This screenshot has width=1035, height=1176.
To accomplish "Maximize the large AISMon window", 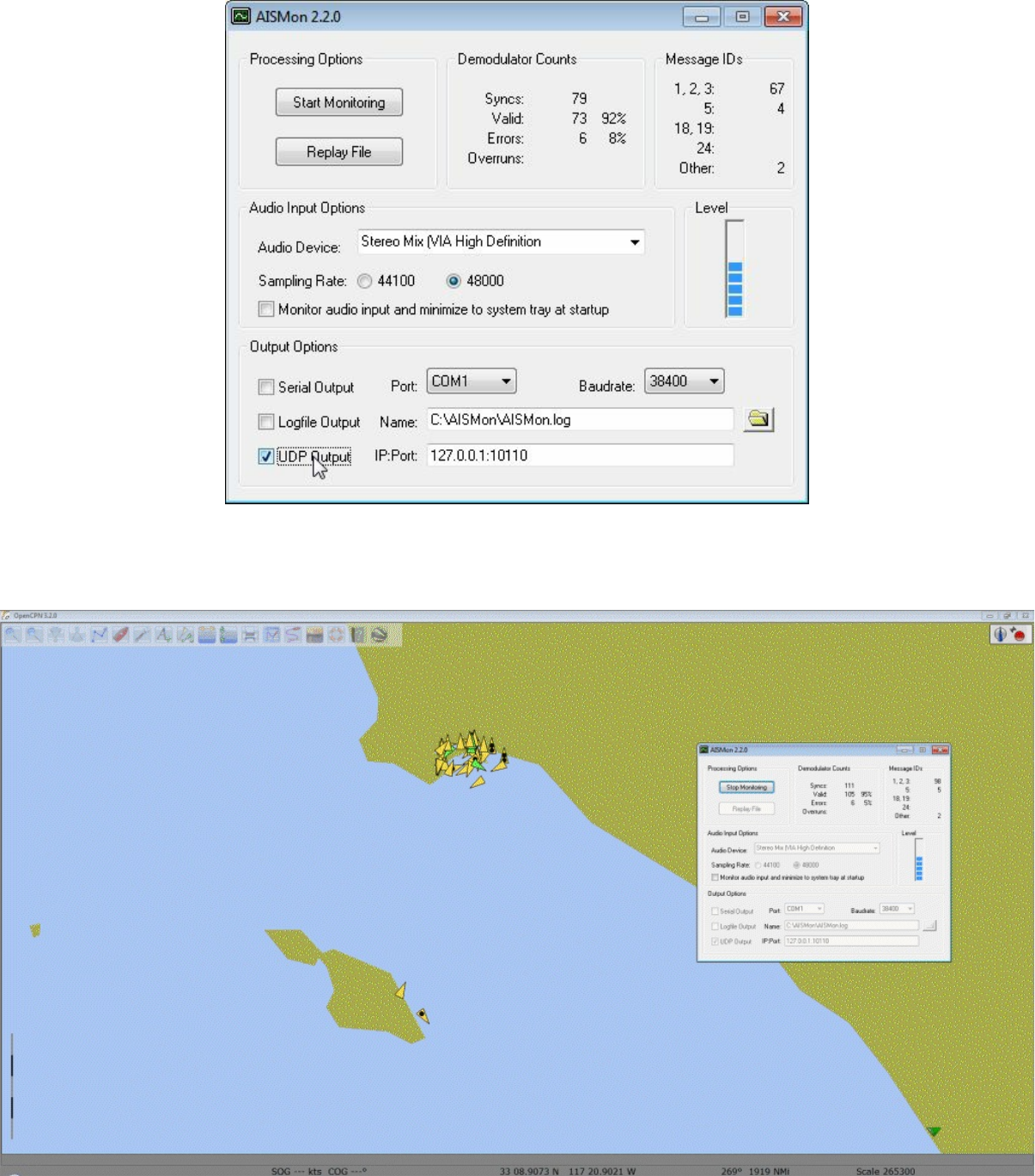I will (x=743, y=16).
